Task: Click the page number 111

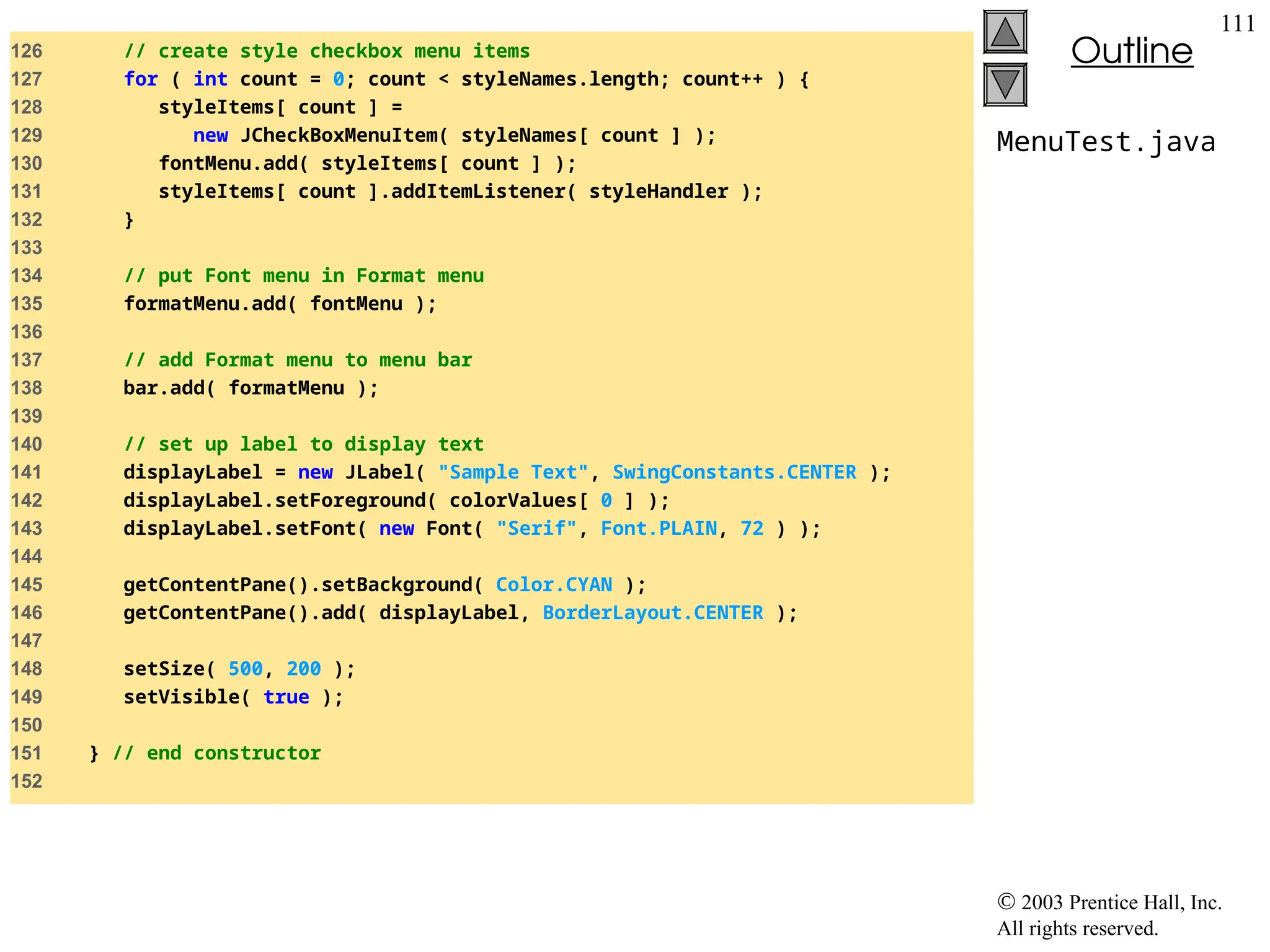Action: (1237, 24)
